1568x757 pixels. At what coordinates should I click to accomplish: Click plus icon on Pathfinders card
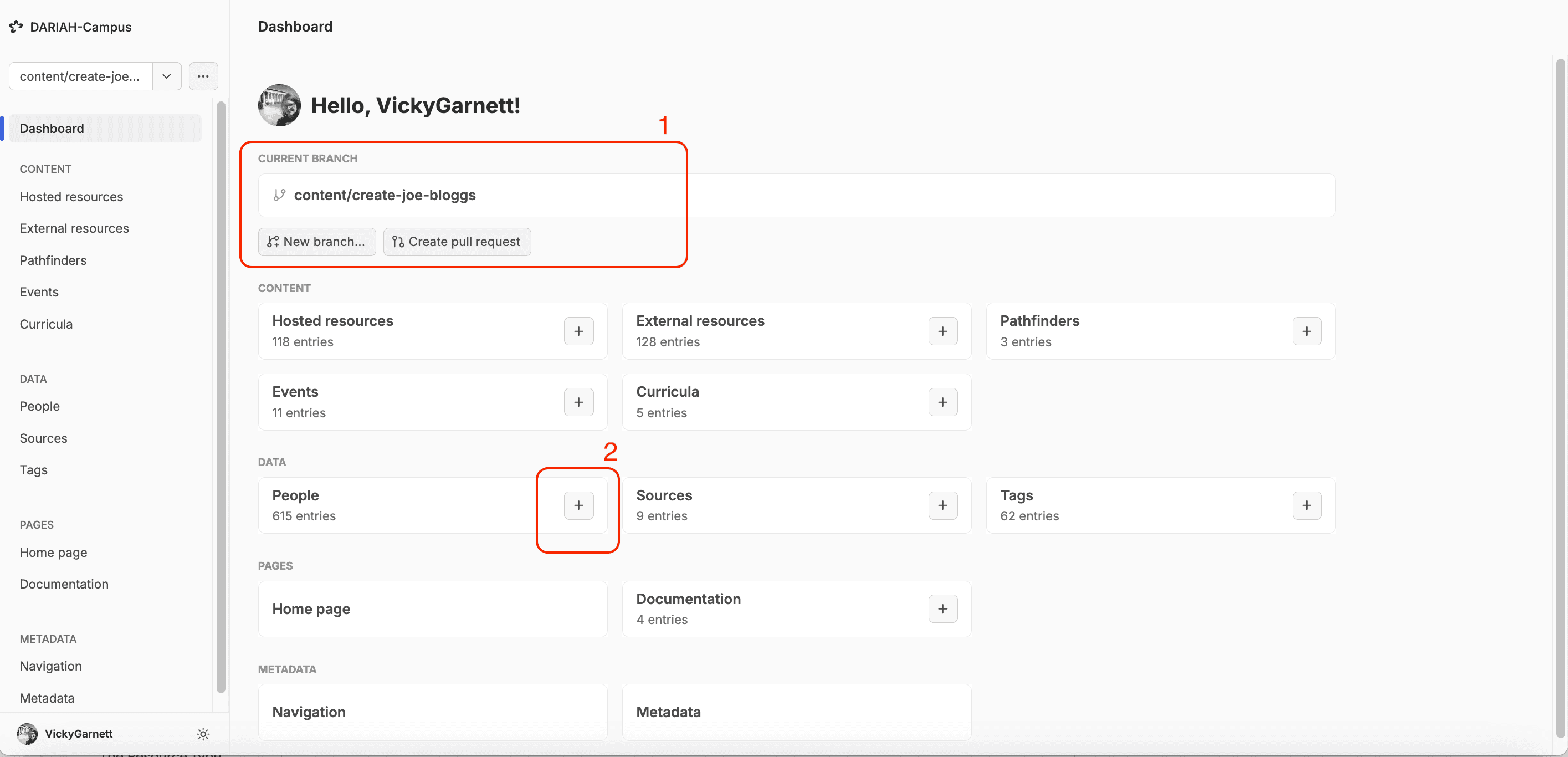tap(1306, 331)
